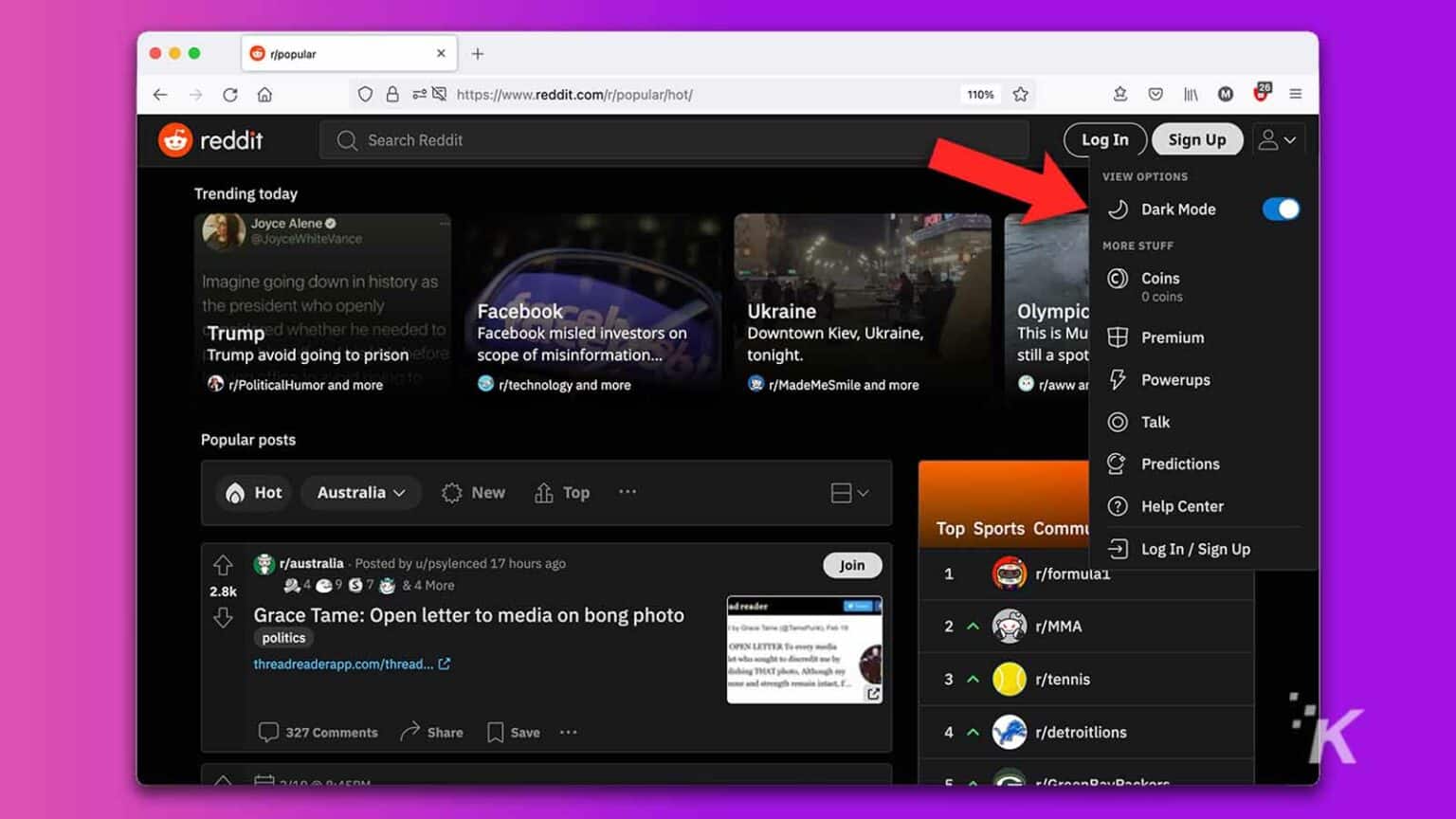Image resolution: width=1456 pixels, height=819 pixels.
Task: Open the Coins section
Action: 1161,279
